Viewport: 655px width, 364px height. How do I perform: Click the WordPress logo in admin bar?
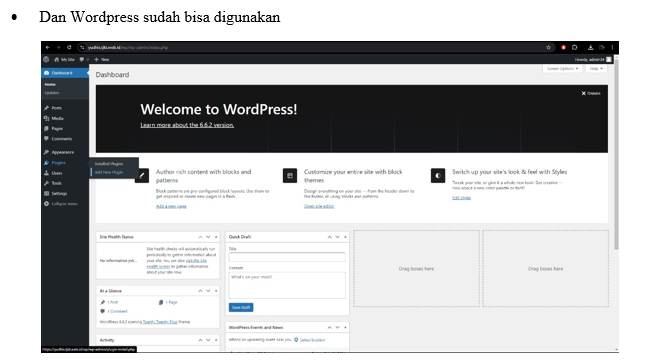46,59
